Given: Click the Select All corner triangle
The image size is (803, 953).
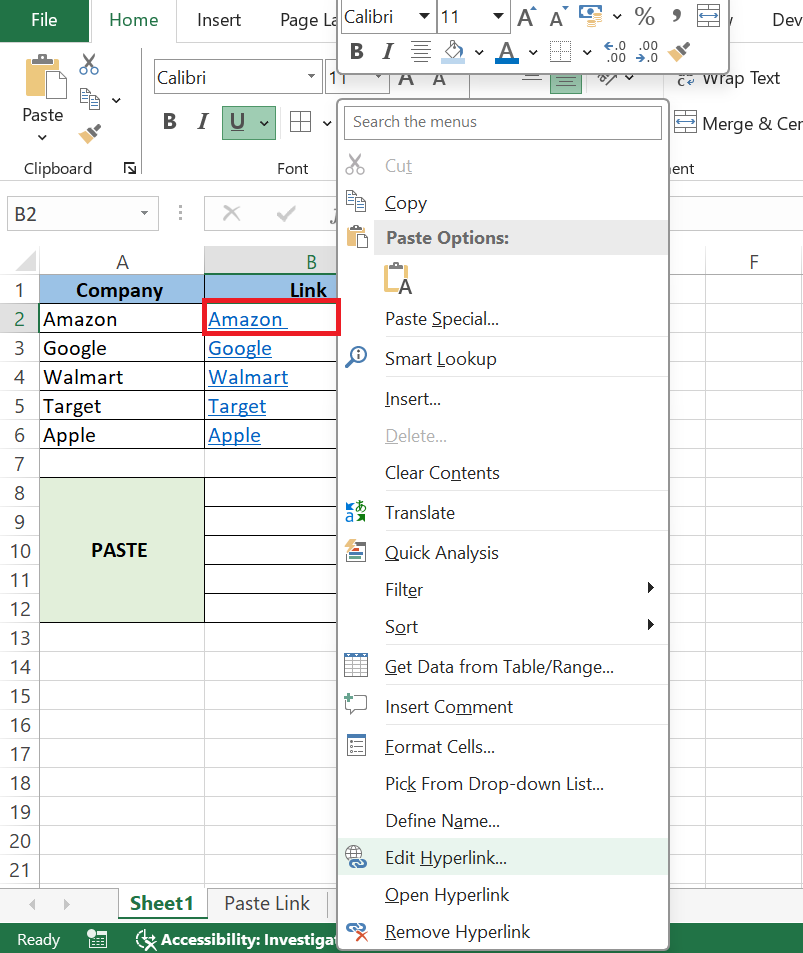Looking at the screenshot, I should (x=26, y=261).
